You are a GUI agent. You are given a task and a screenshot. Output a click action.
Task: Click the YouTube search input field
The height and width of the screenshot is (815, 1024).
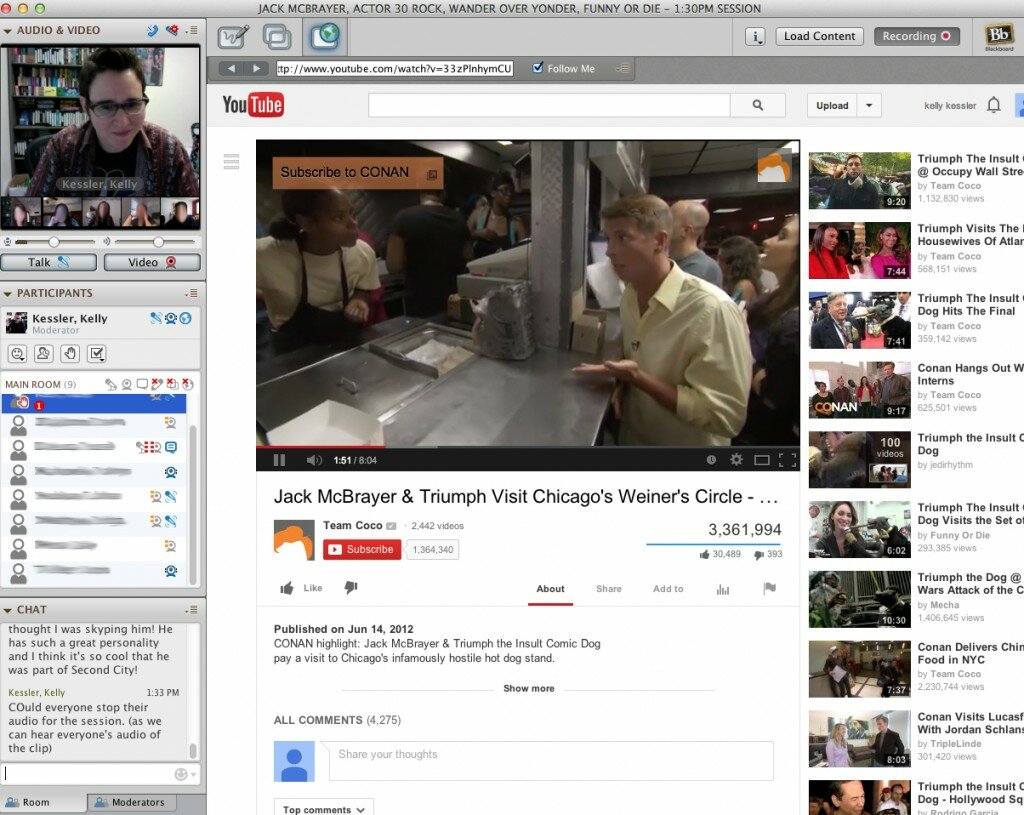pos(549,105)
